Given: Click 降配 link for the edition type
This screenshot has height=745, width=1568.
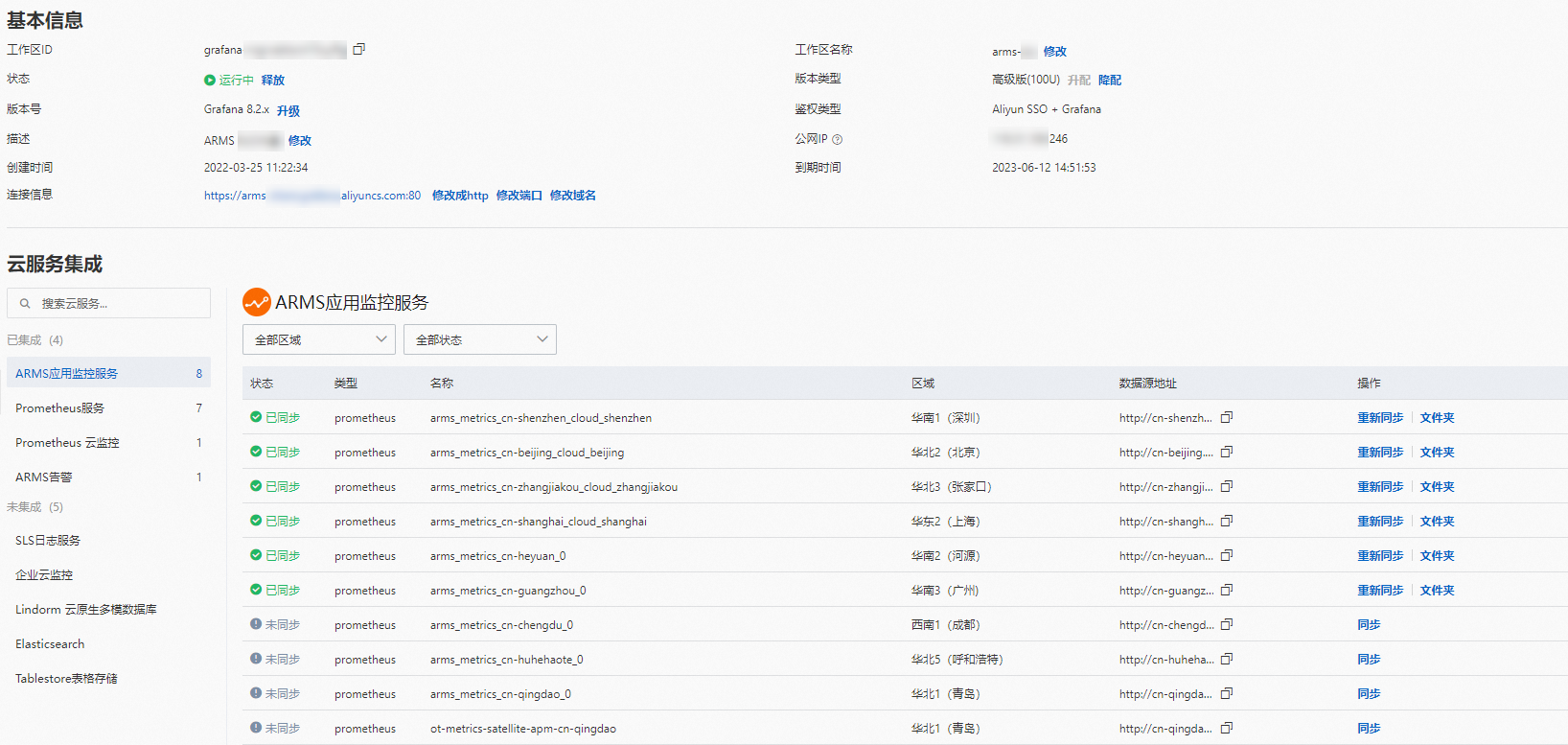Looking at the screenshot, I should pyautogui.click(x=1110, y=80).
